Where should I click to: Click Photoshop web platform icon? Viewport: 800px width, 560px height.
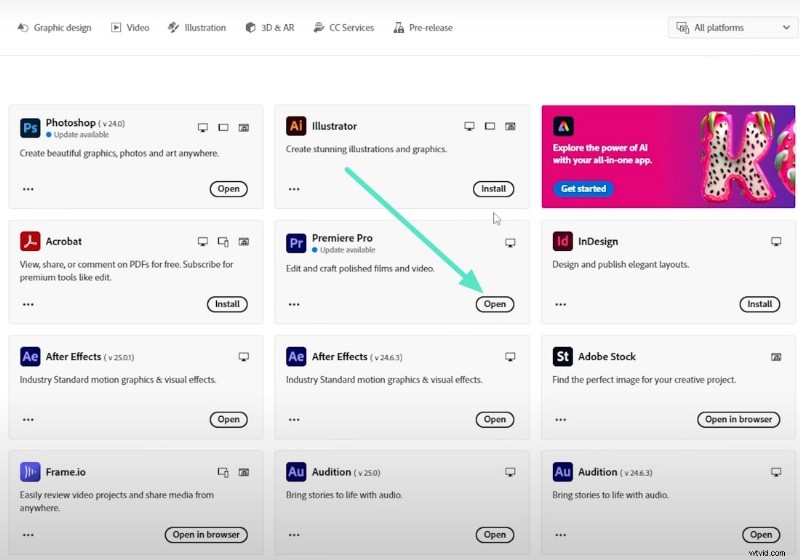point(244,128)
